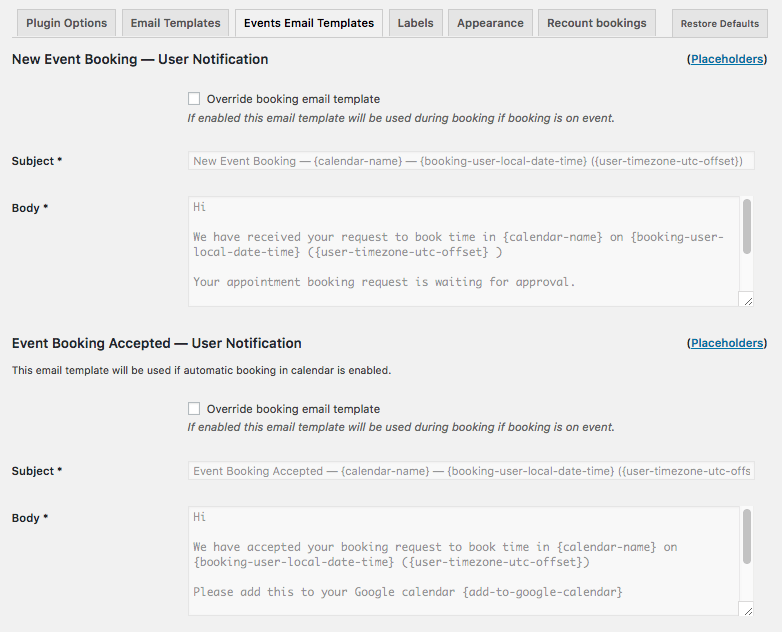Enable override template for New Event Booking
This screenshot has width=782, height=632.
coord(194,99)
